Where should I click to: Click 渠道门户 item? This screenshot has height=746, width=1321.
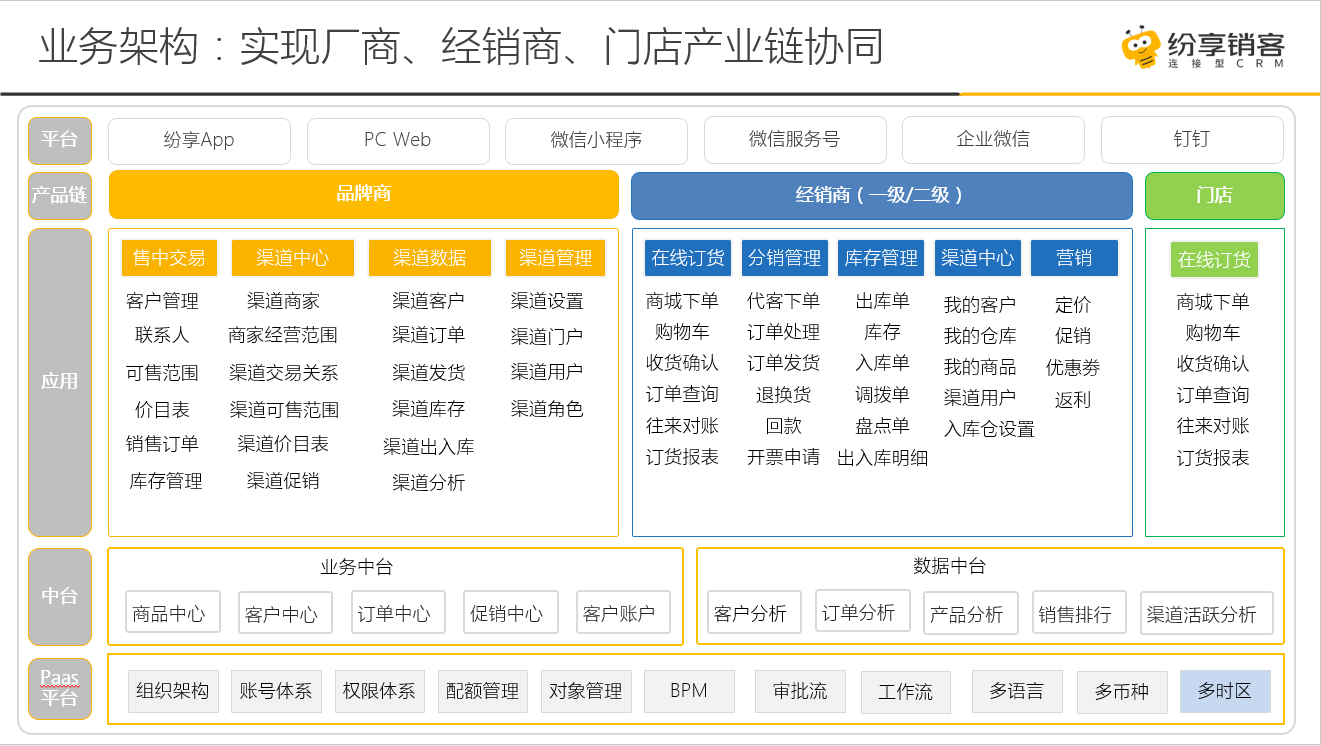(x=547, y=337)
